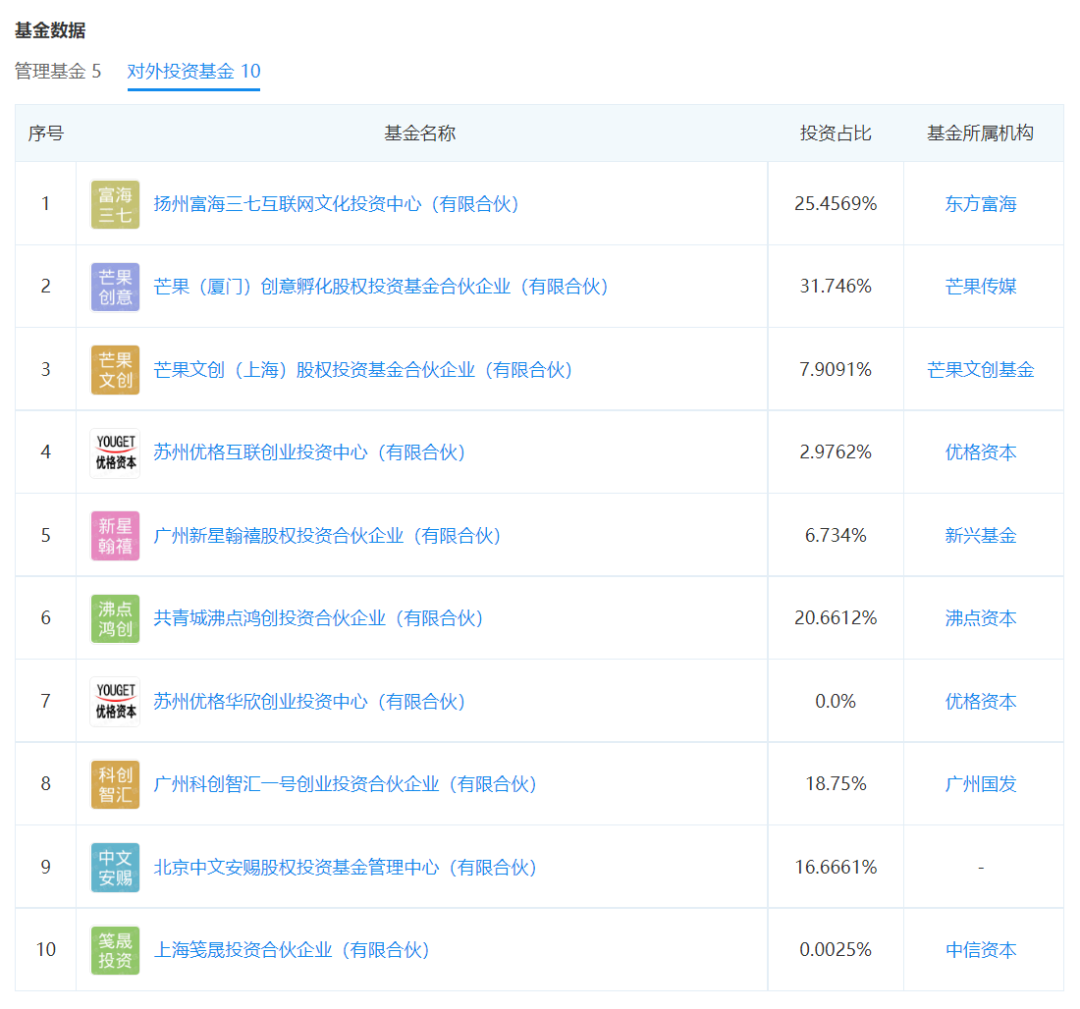1080x1009 pixels.
Task: Click the pink 新星翰禧 logo icon
Action: (x=115, y=536)
